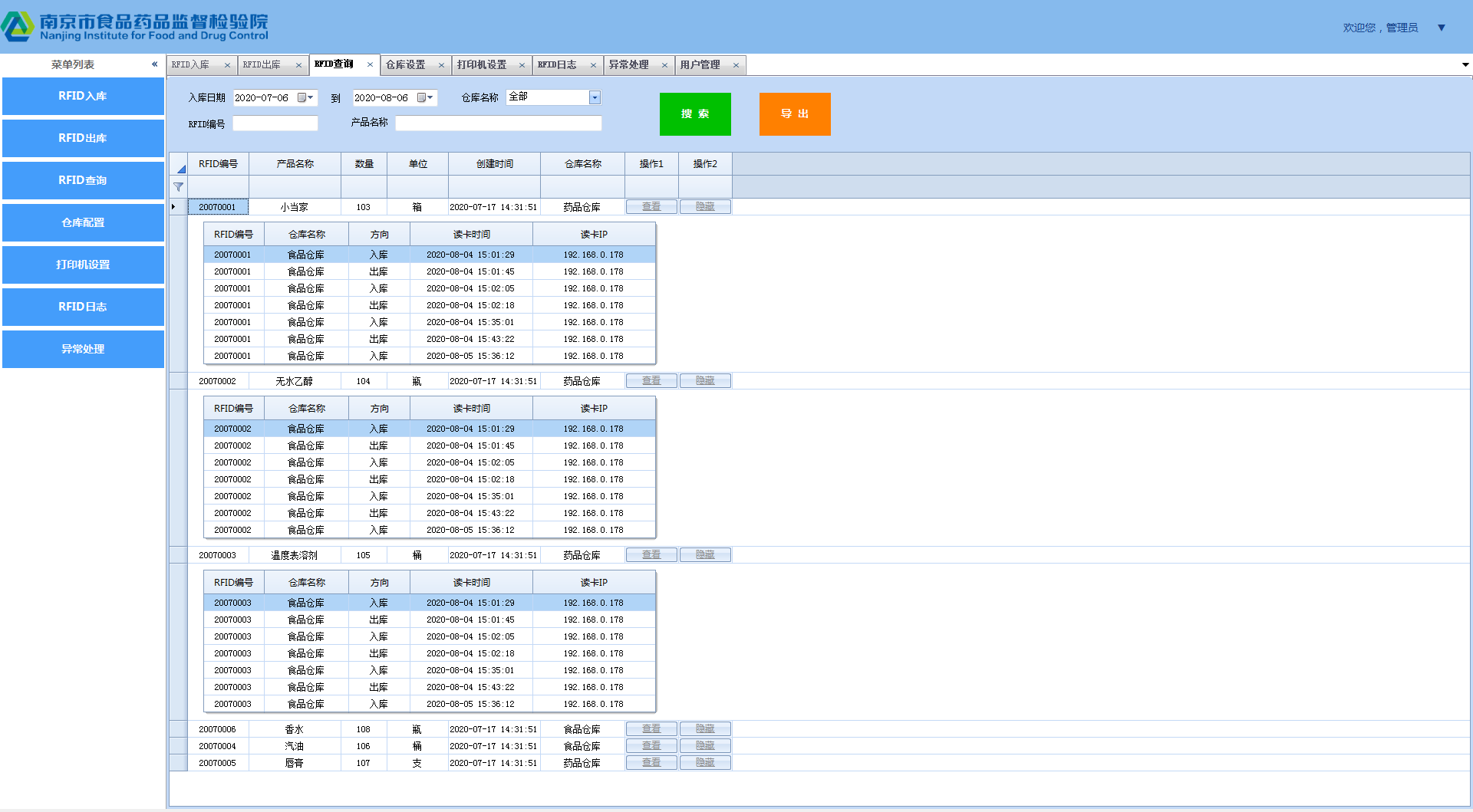The width and height of the screenshot is (1473, 812).
Task: Switch to the 打印机设置 tab
Action: tap(482, 65)
